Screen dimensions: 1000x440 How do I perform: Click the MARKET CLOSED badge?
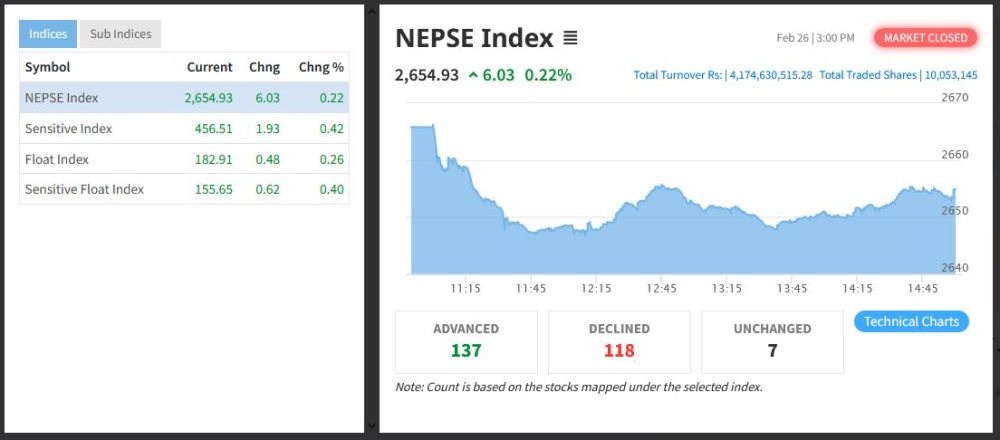tap(926, 38)
